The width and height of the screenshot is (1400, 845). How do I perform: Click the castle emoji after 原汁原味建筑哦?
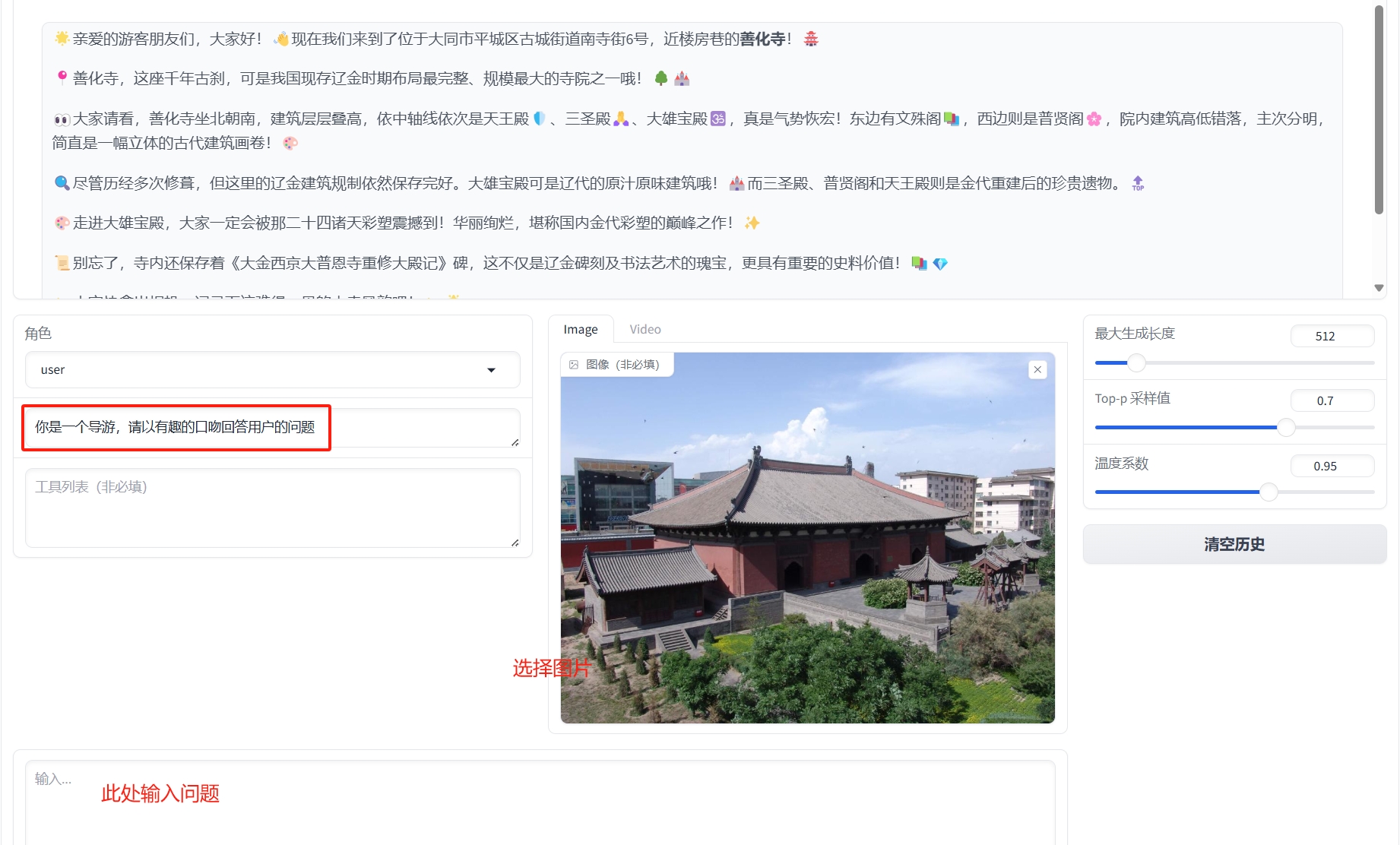pos(736,183)
